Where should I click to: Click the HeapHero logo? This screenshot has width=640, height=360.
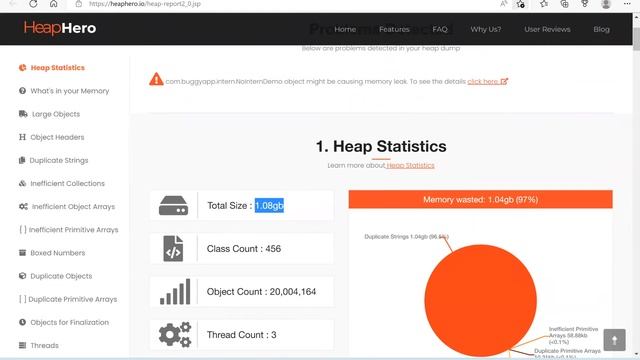pos(60,28)
